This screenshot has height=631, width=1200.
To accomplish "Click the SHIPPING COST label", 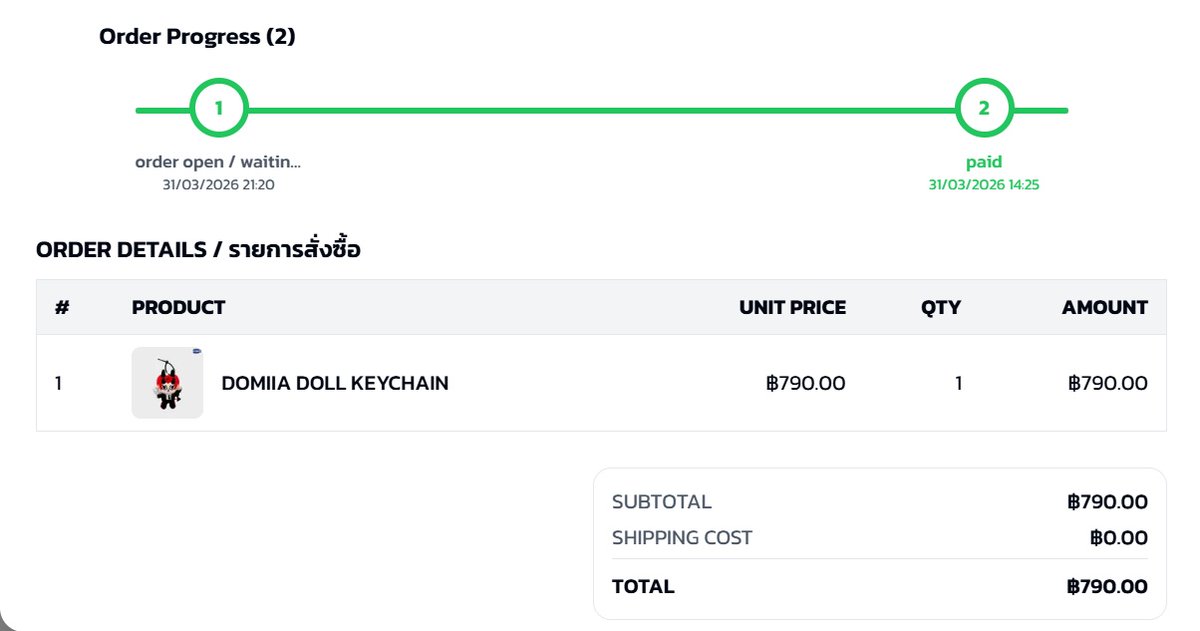I will [682, 538].
